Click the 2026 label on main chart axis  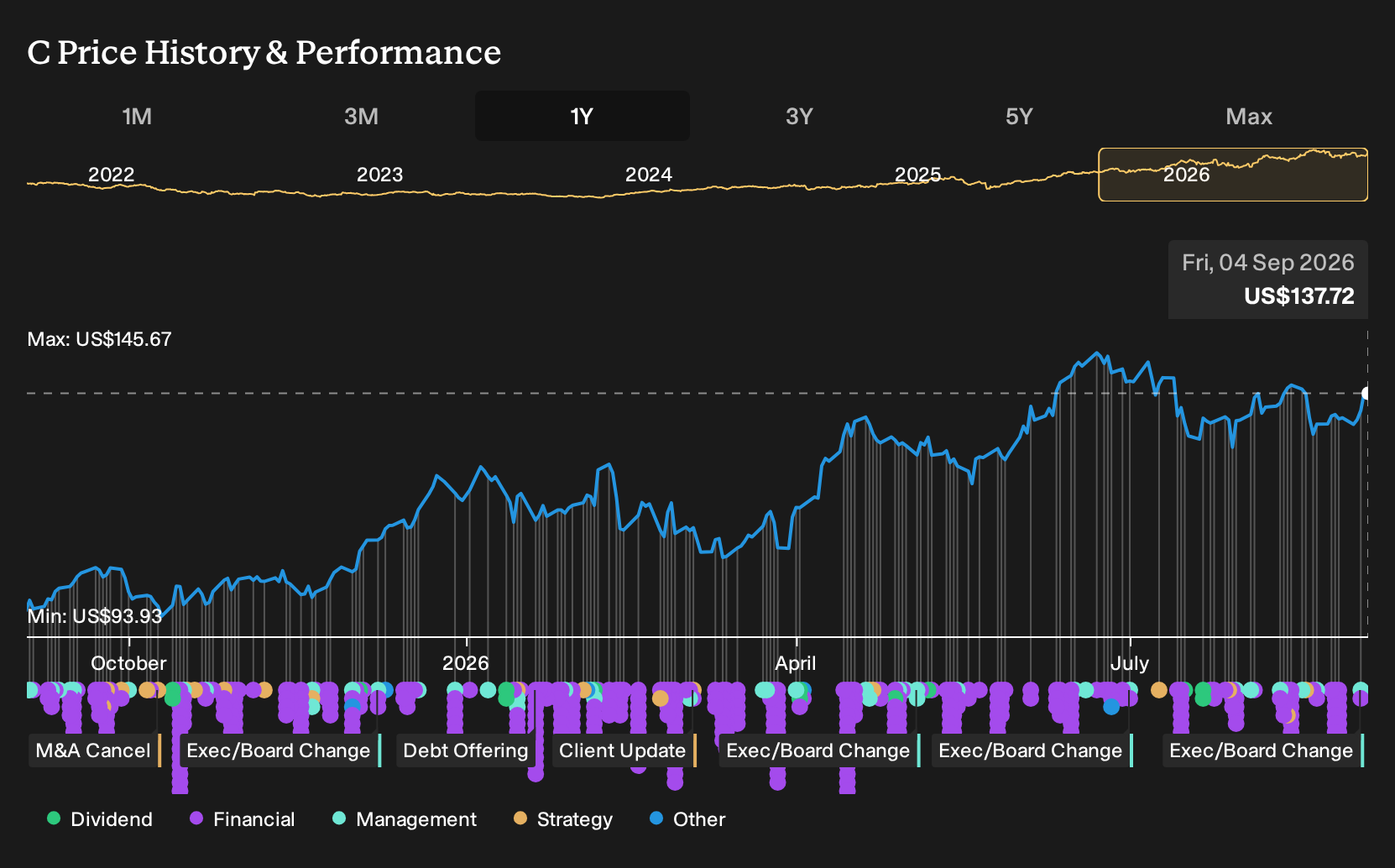click(466, 663)
